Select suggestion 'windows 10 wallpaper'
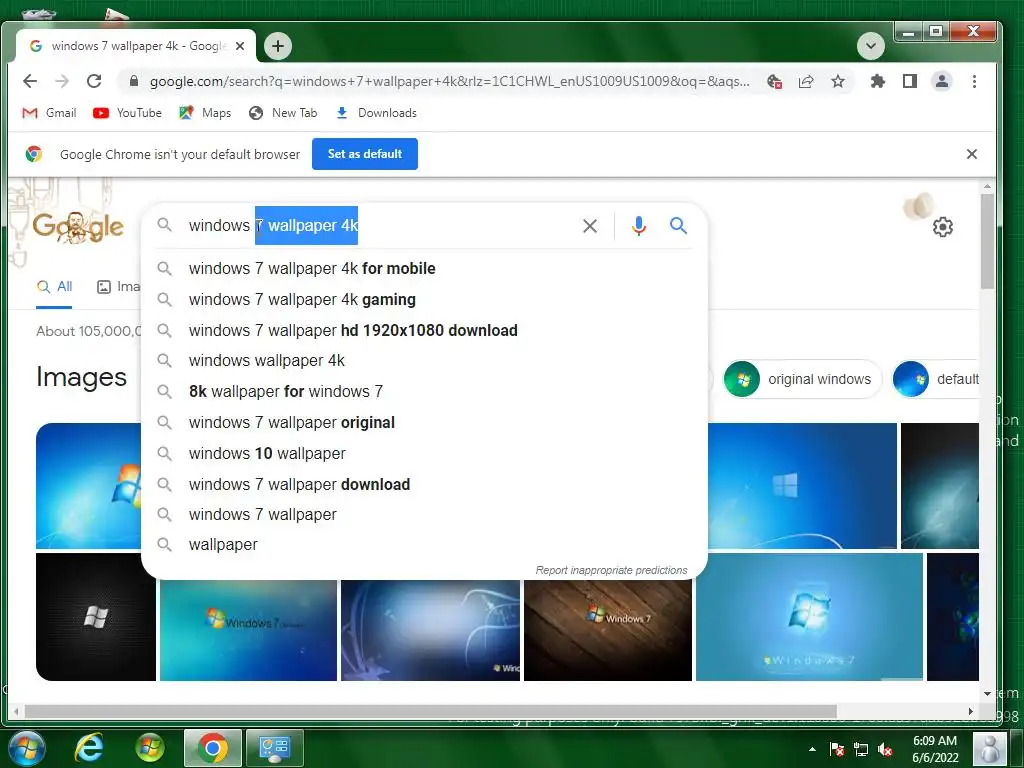This screenshot has width=1024, height=768. 424,453
